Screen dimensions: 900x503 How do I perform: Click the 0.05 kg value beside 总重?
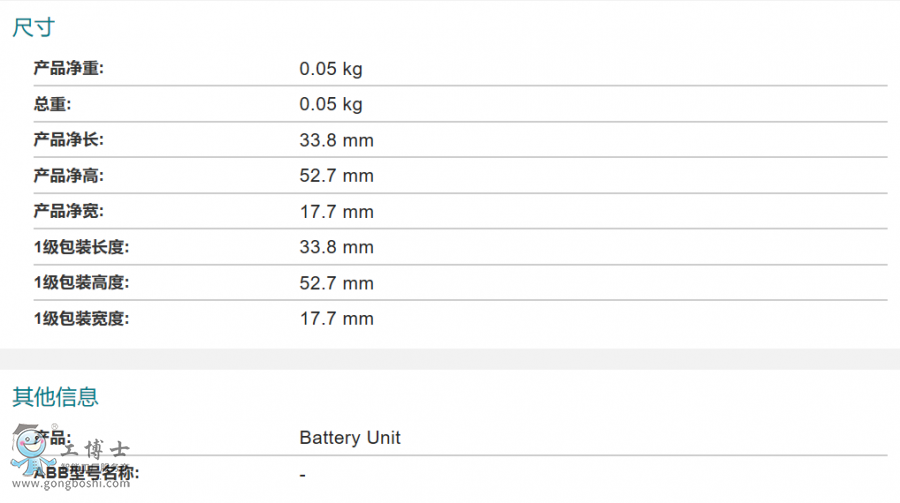pos(331,104)
